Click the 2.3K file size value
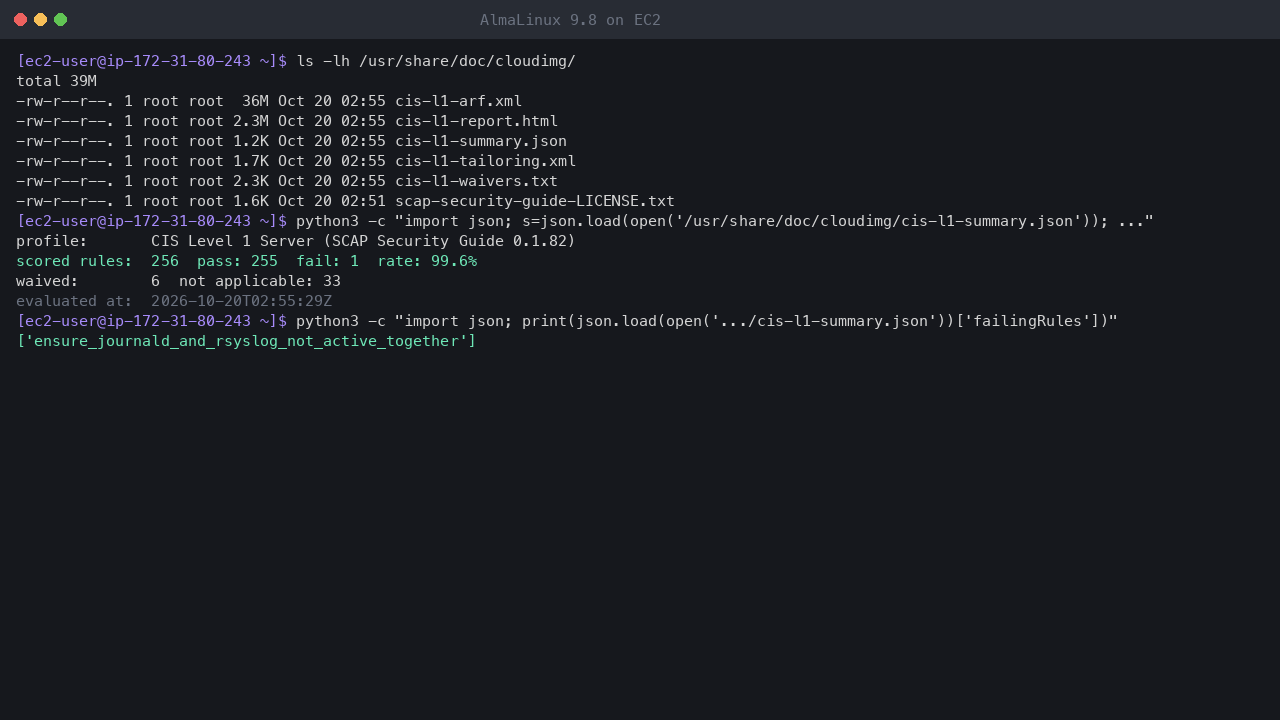This screenshot has width=1280, height=720. (251, 181)
